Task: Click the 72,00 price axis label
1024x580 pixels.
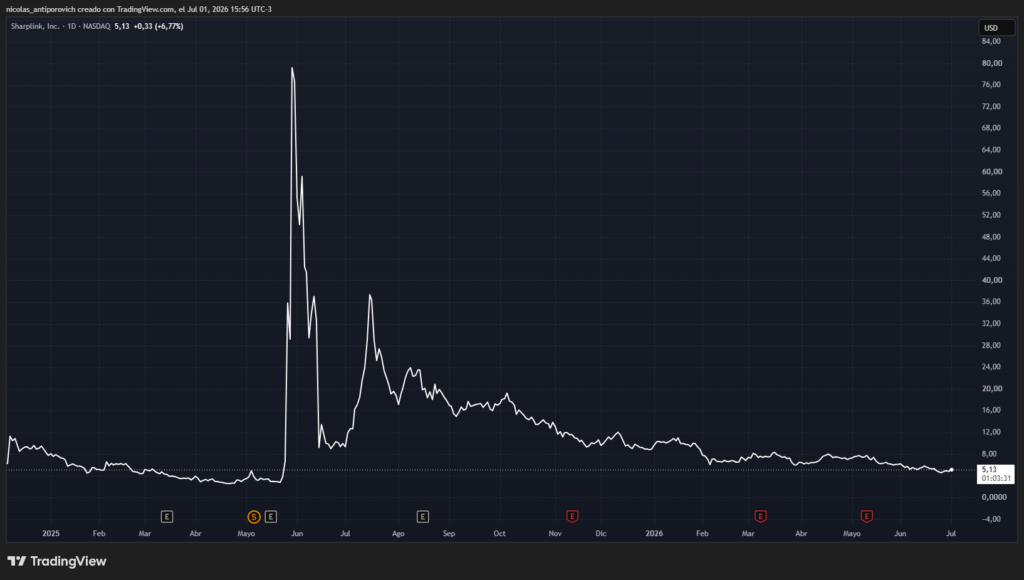Action: pyautogui.click(x=991, y=106)
